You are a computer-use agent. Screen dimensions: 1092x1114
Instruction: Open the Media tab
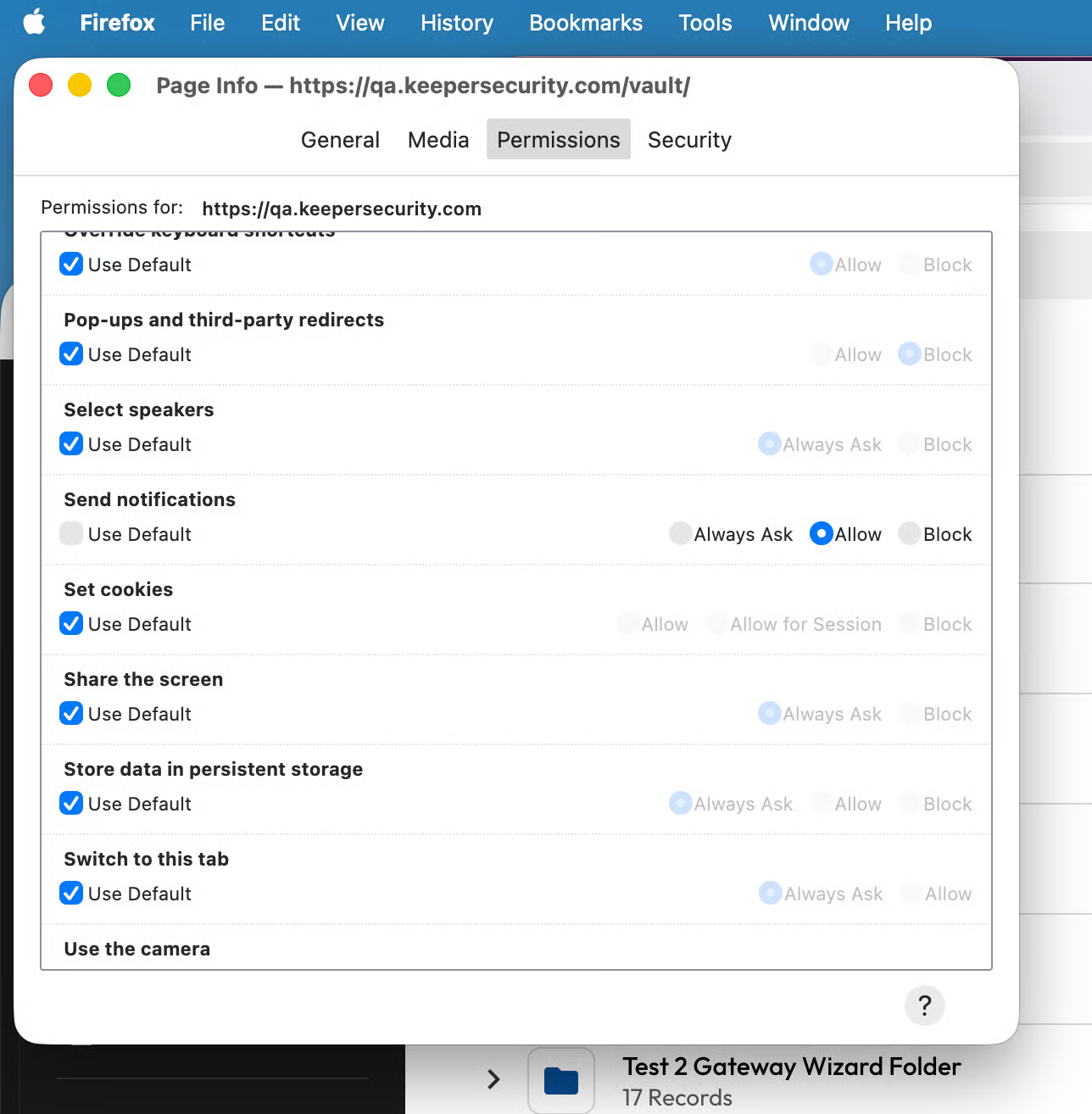tap(437, 140)
